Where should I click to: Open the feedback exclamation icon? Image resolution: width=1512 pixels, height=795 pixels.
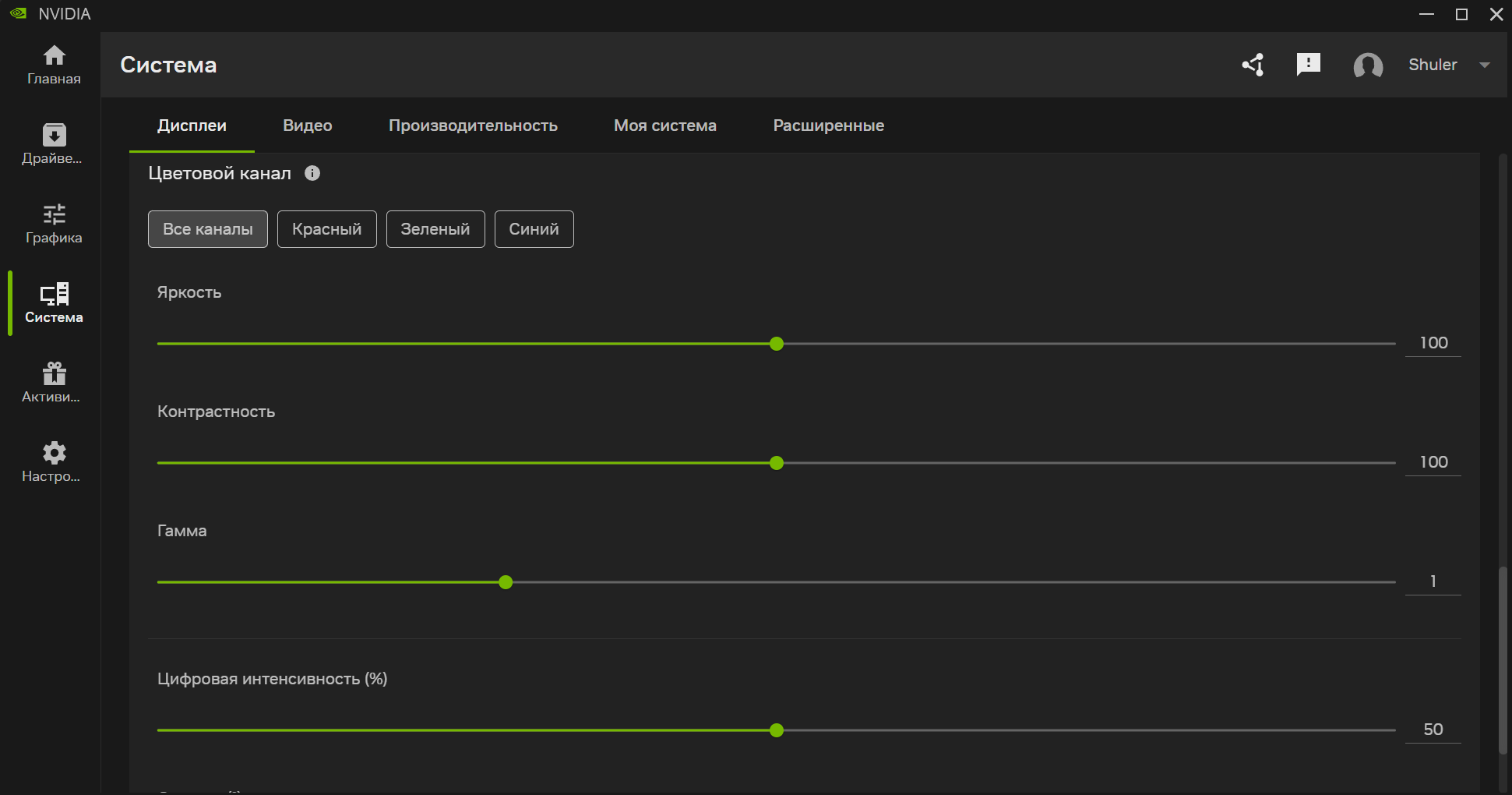click(1309, 64)
